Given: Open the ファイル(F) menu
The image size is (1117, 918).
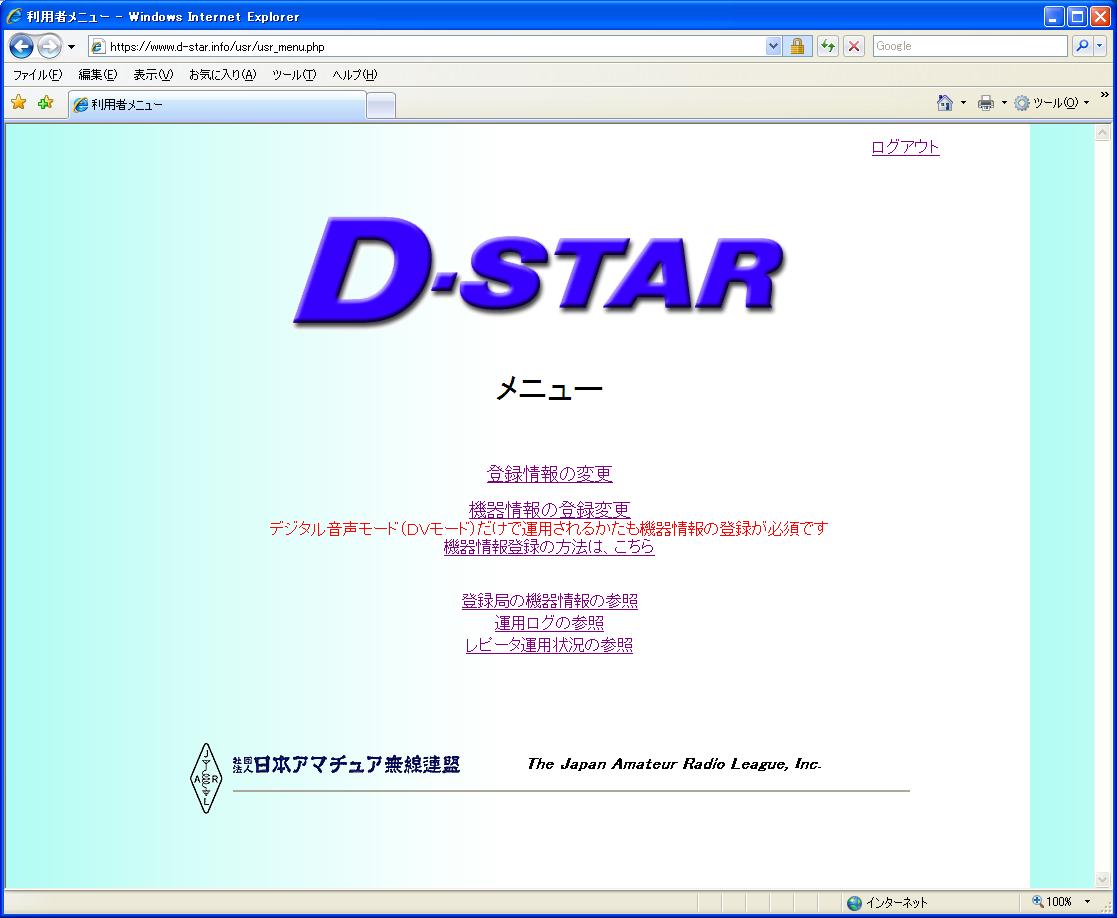Looking at the screenshot, I should tap(37, 75).
